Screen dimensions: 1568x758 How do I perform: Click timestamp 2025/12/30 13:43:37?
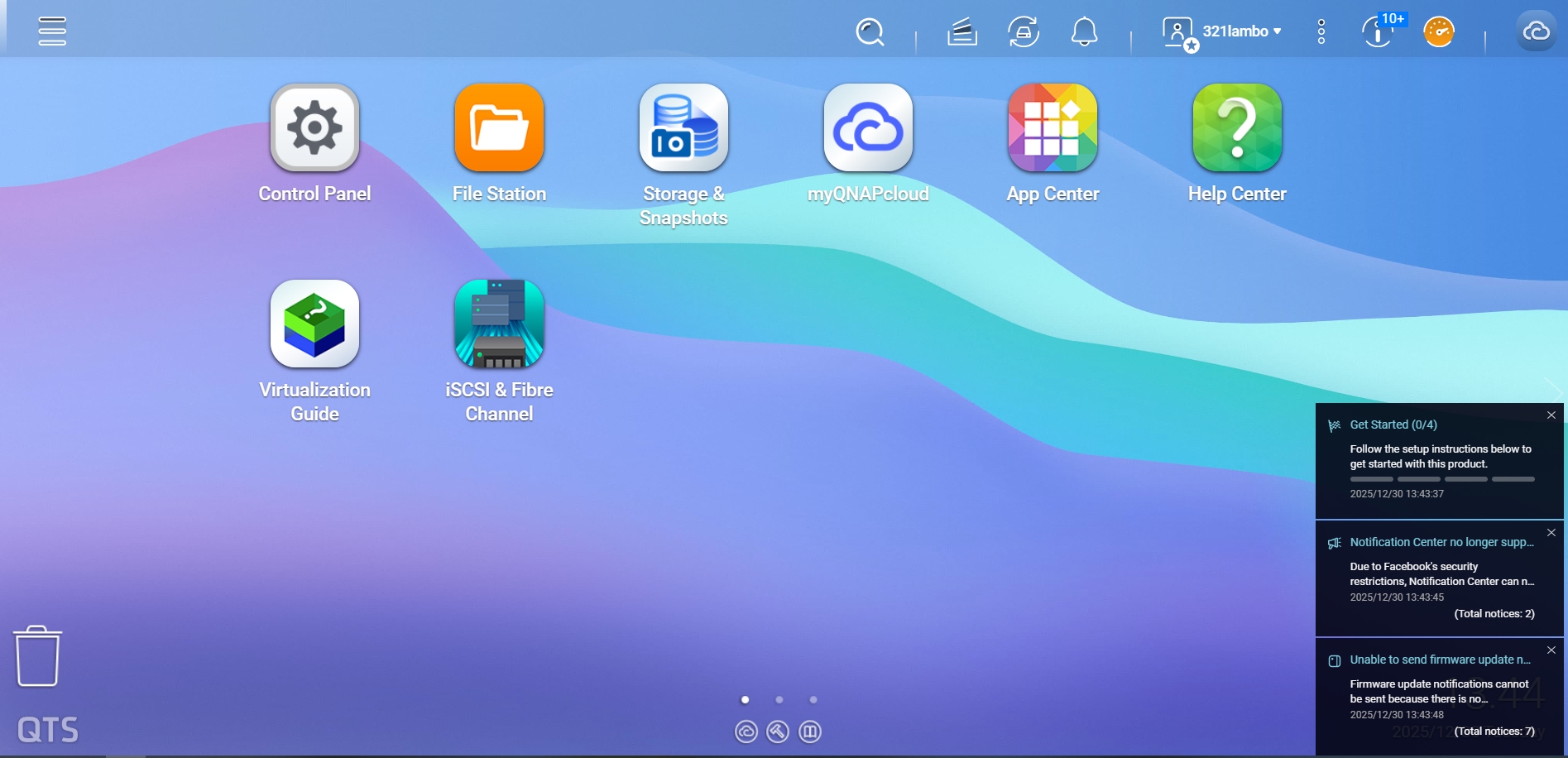1397,494
